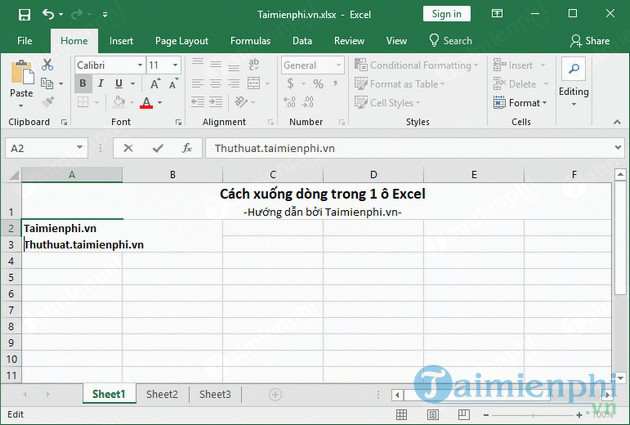Click the Fill Color bucket icon

pyautogui.click(x=119, y=102)
